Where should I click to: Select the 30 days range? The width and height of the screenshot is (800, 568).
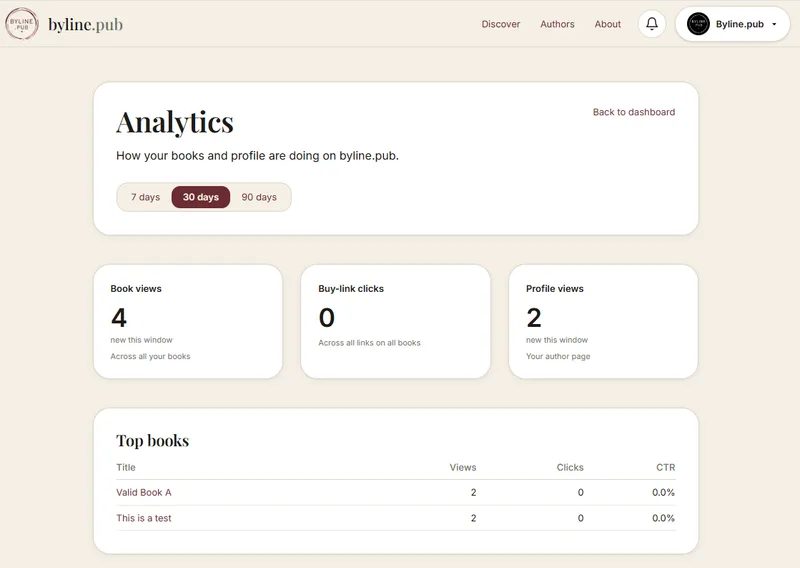[x=201, y=197]
